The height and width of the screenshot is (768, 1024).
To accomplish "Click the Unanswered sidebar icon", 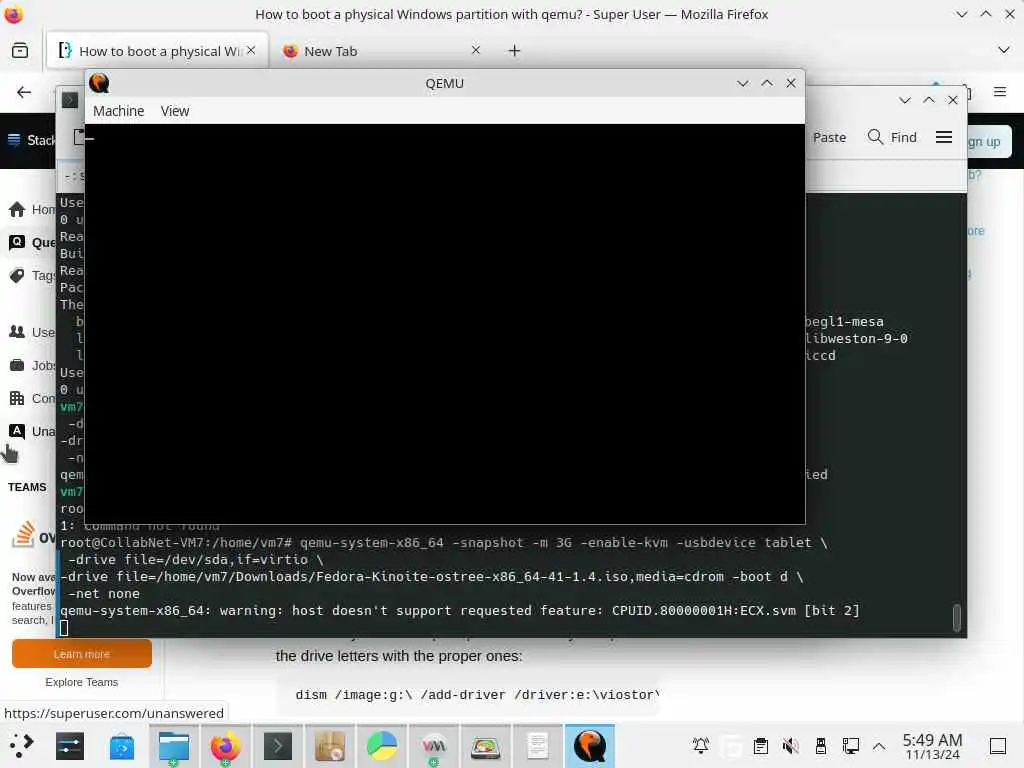I will coord(17,431).
